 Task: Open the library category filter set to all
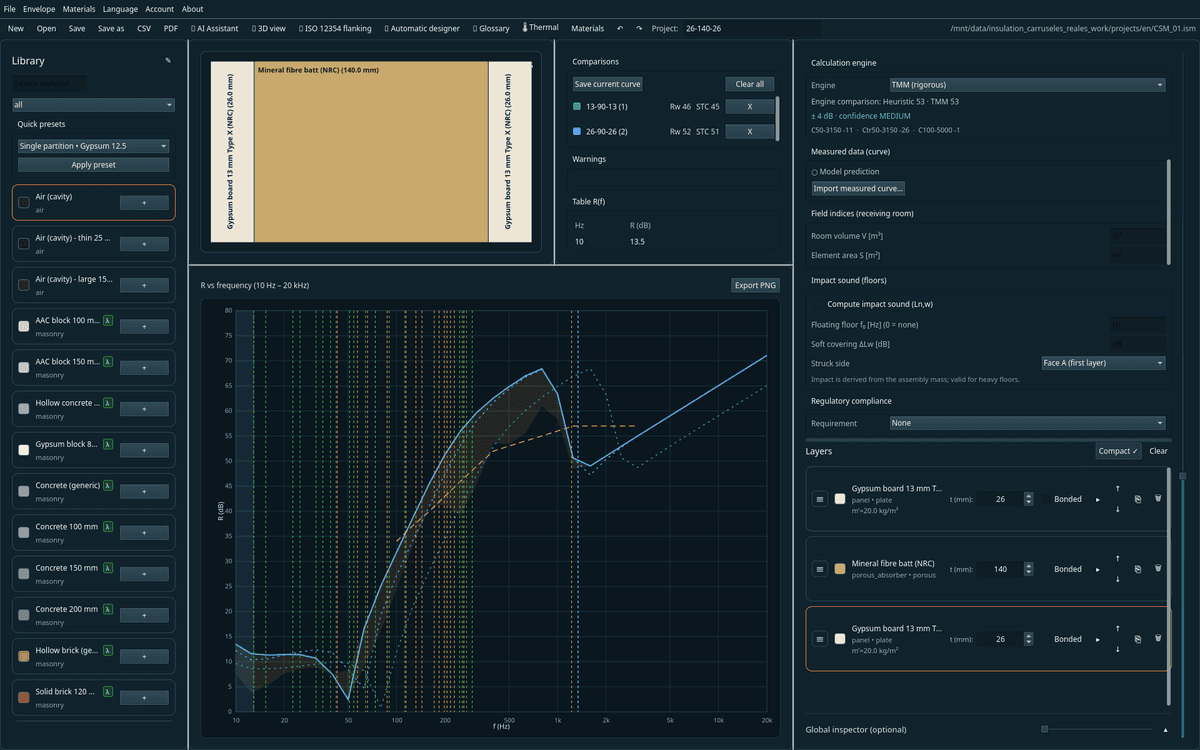point(94,104)
